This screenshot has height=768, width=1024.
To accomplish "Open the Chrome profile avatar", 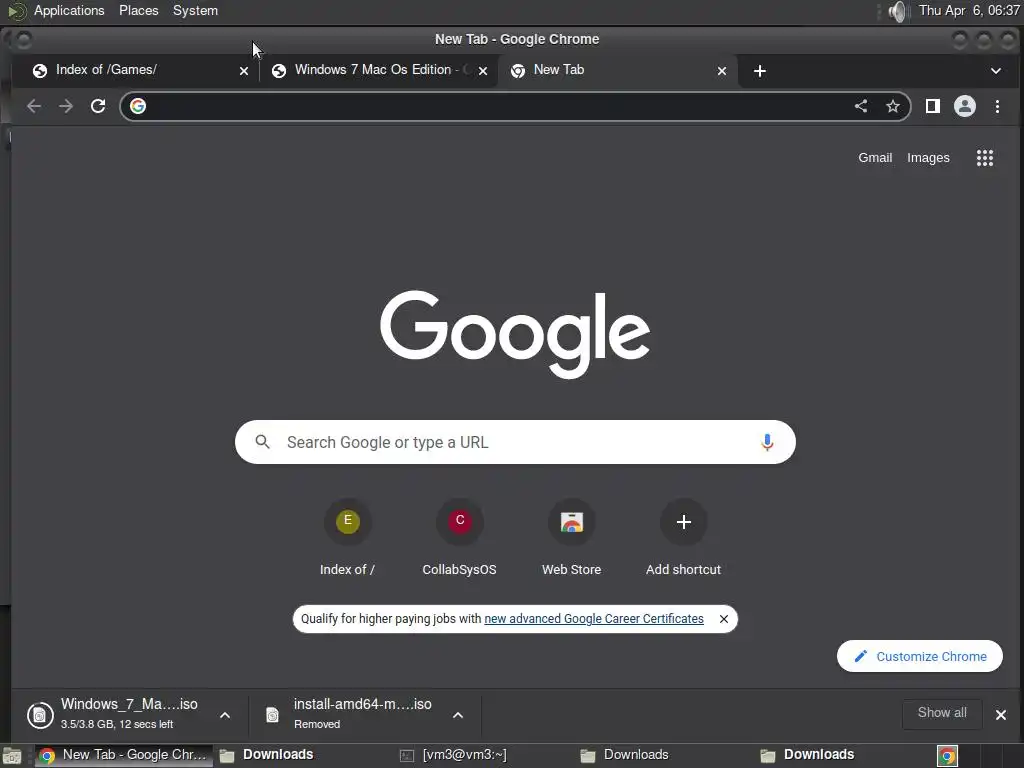I will [x=965, y=106].
